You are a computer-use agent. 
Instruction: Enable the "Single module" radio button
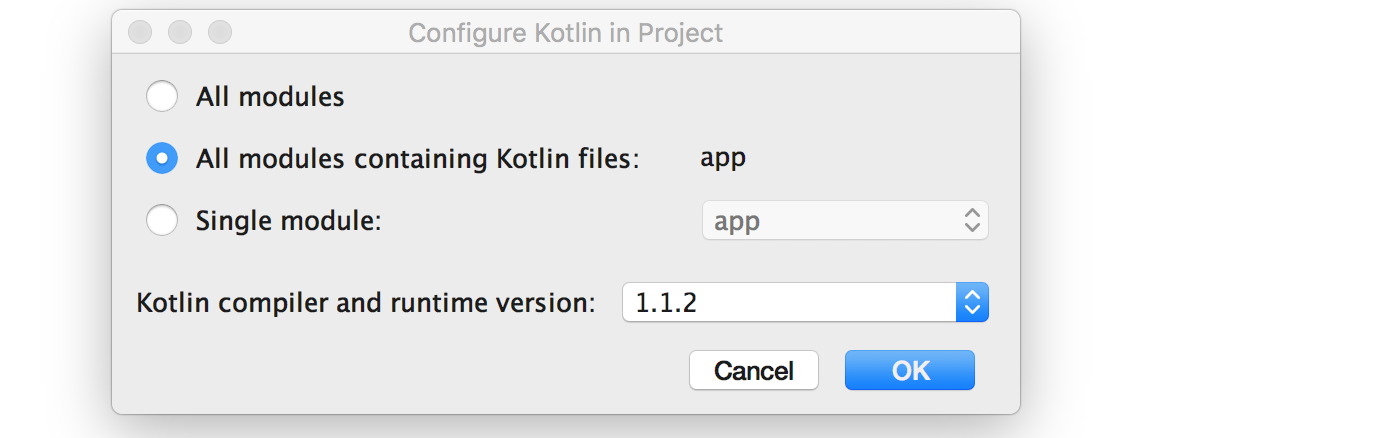162,220
